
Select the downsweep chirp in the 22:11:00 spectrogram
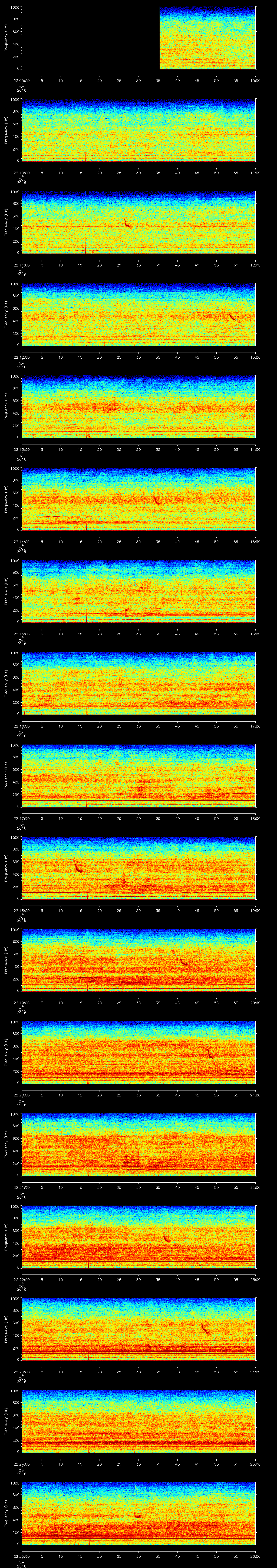coord(127,223)
